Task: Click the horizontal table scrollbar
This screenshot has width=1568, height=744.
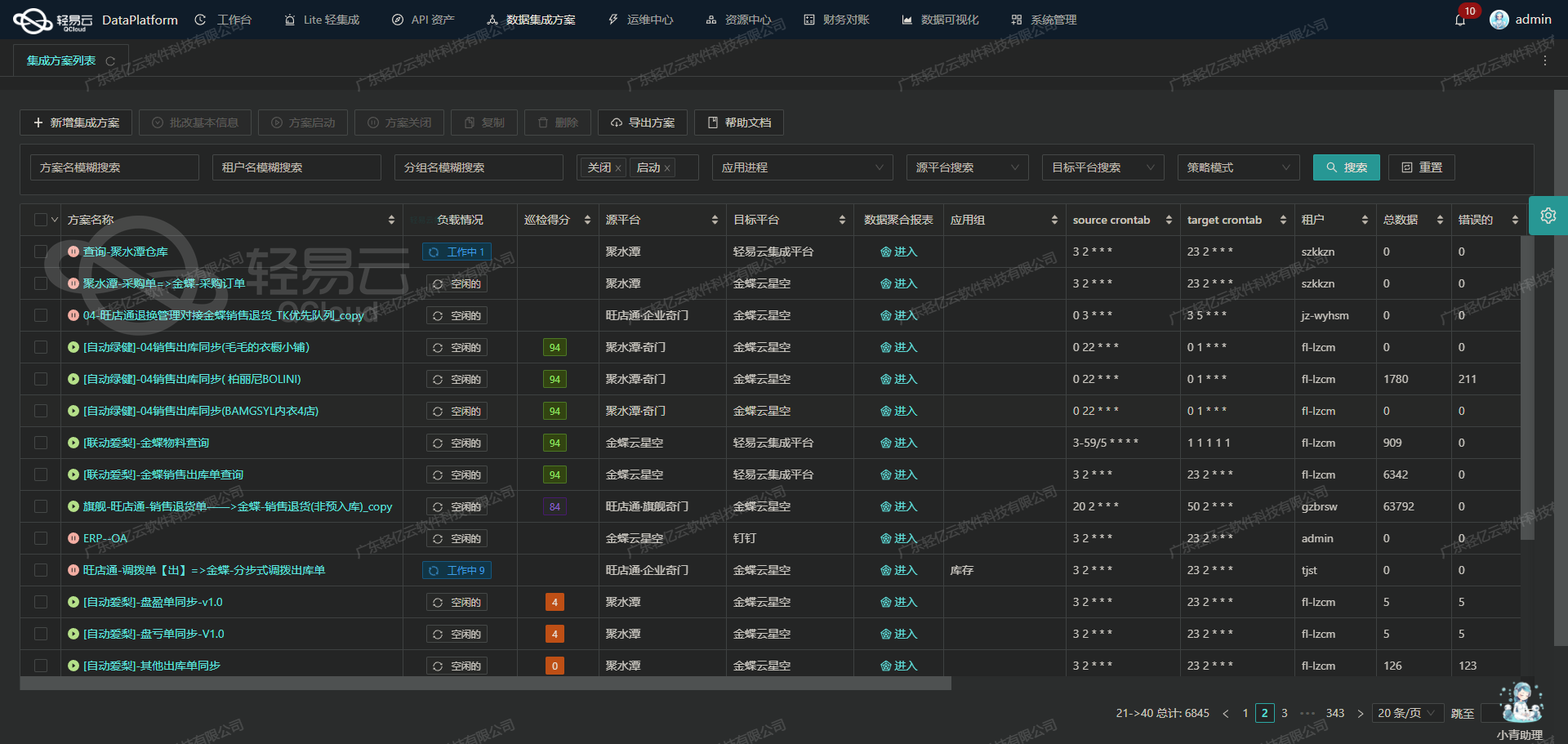Action: 485,684
